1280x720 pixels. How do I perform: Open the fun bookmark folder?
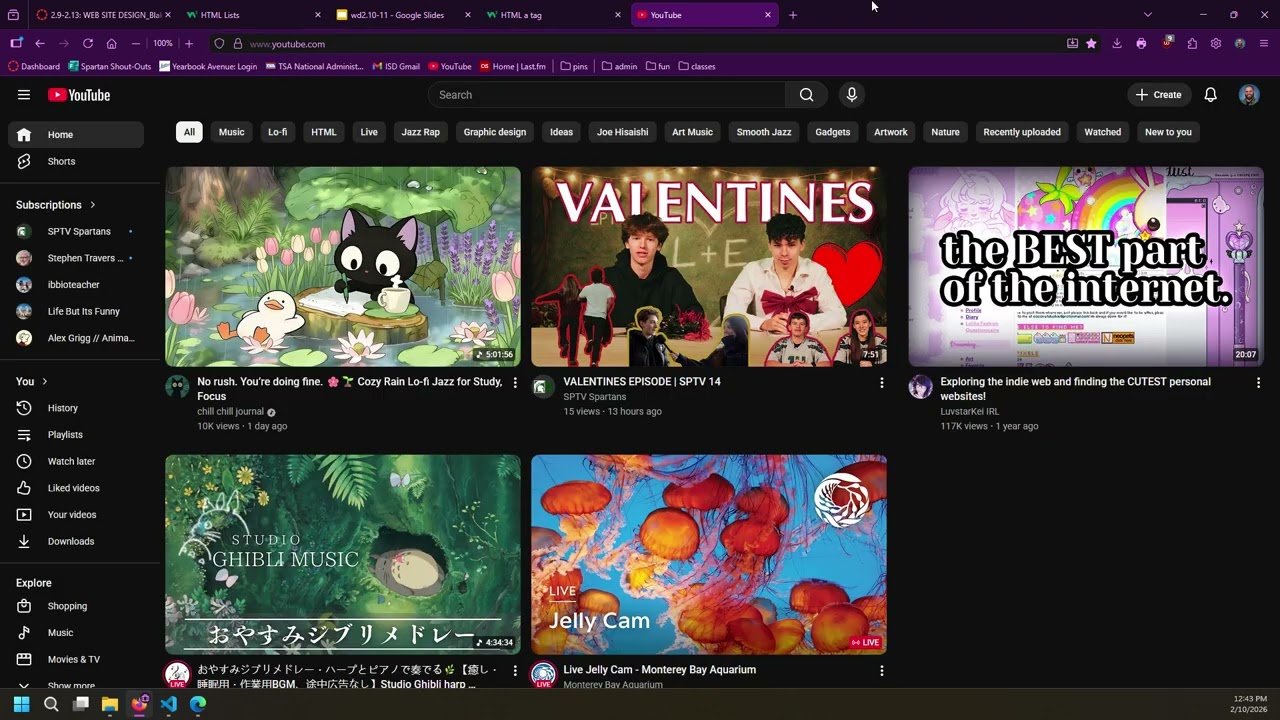[658, 66]
